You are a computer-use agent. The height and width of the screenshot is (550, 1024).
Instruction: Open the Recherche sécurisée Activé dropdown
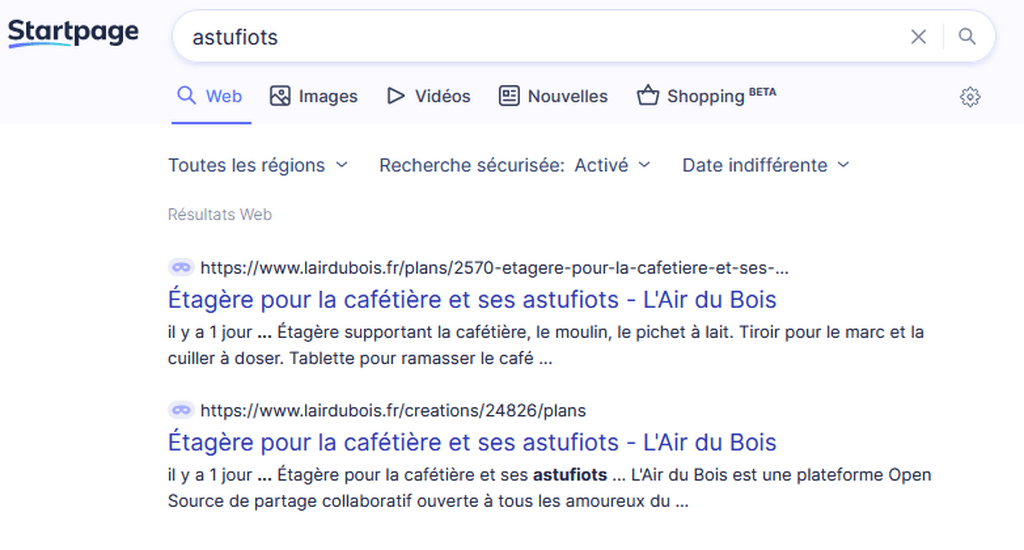[x=515, y=165]
